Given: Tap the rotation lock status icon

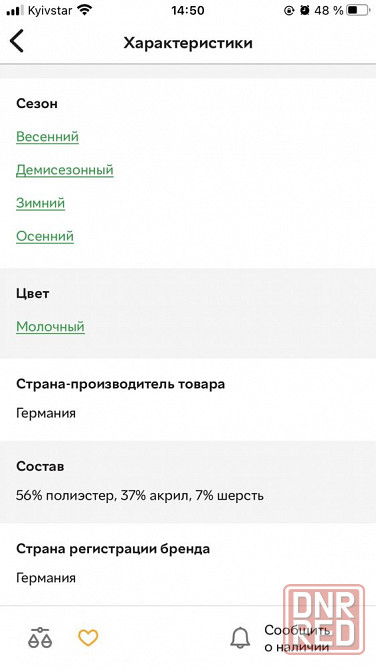Looking at the screenshot, I should point(289,10).
